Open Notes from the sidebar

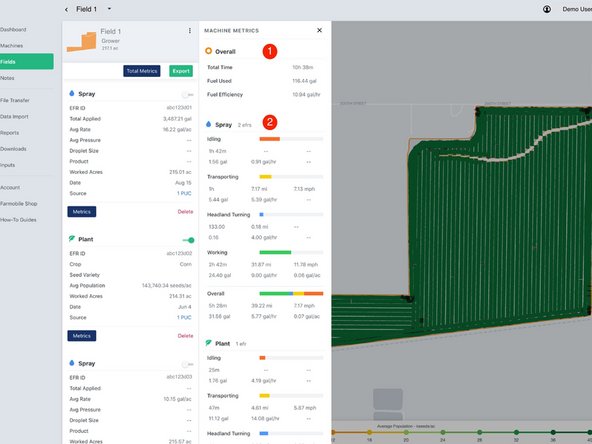(x=7, y=78)
